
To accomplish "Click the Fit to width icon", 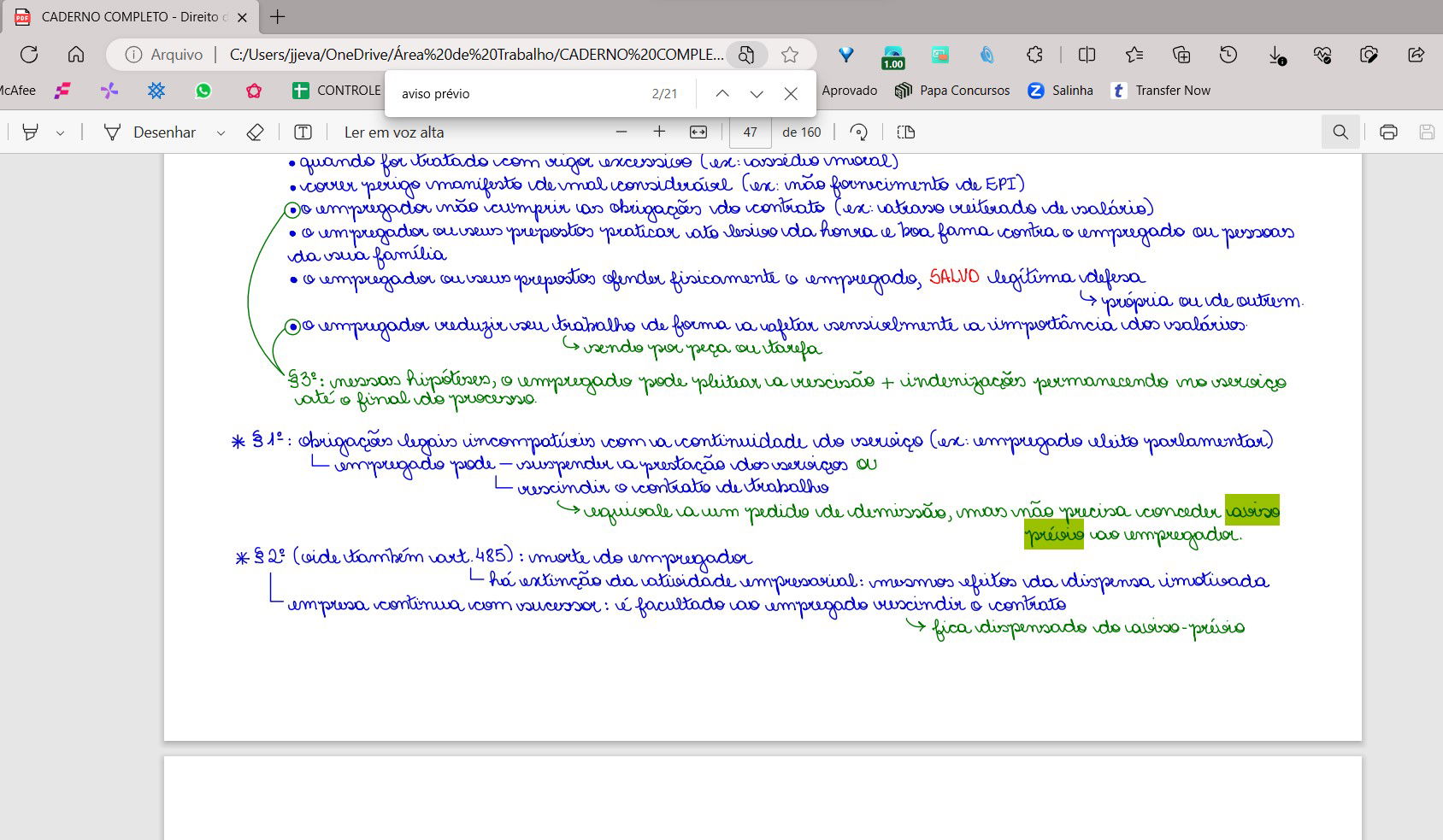I will click(x=698, y=132).
